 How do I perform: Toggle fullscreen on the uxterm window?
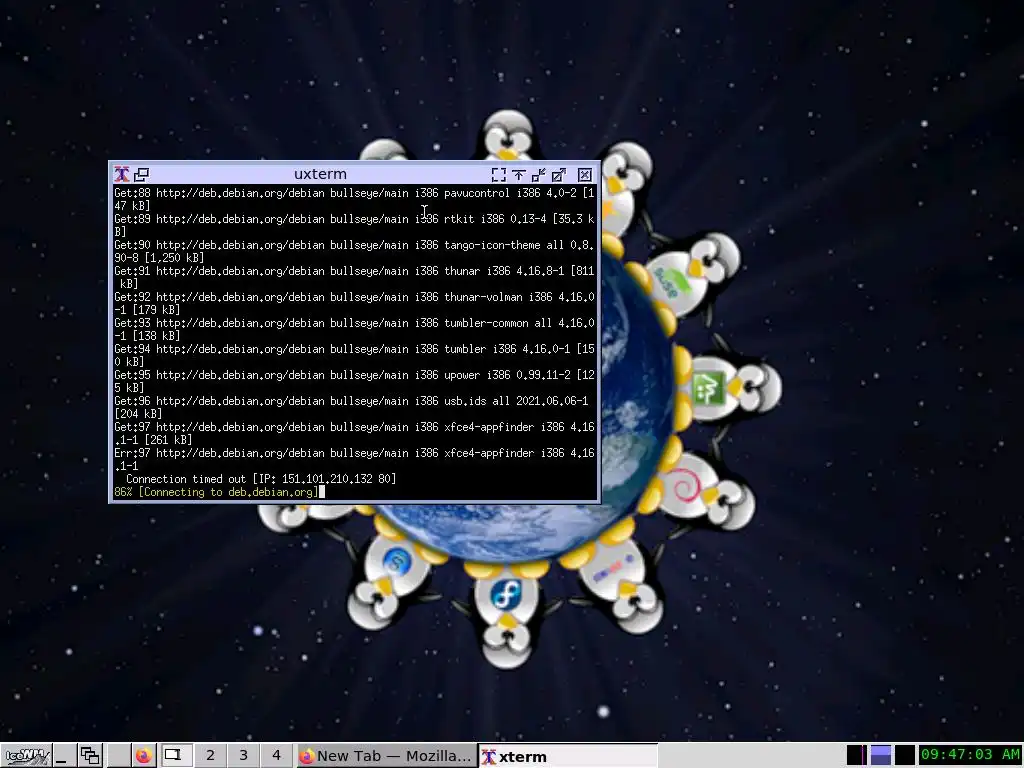click(x=498, y=174)
